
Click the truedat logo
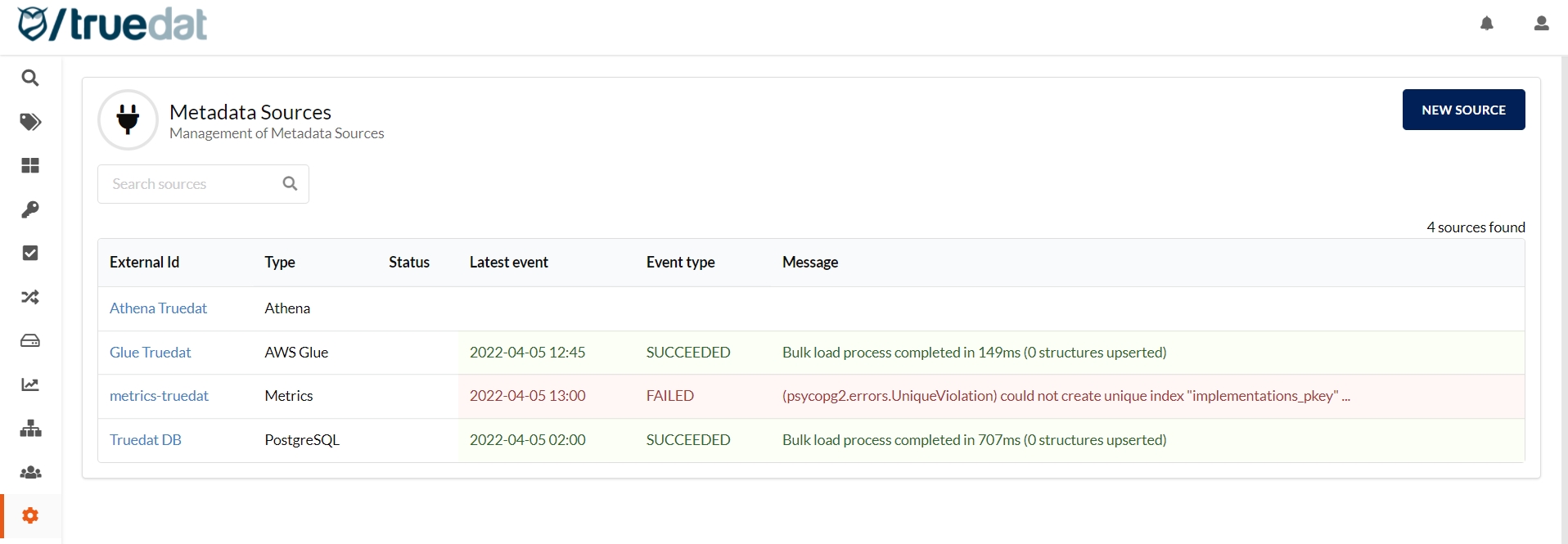coord(112,24)
